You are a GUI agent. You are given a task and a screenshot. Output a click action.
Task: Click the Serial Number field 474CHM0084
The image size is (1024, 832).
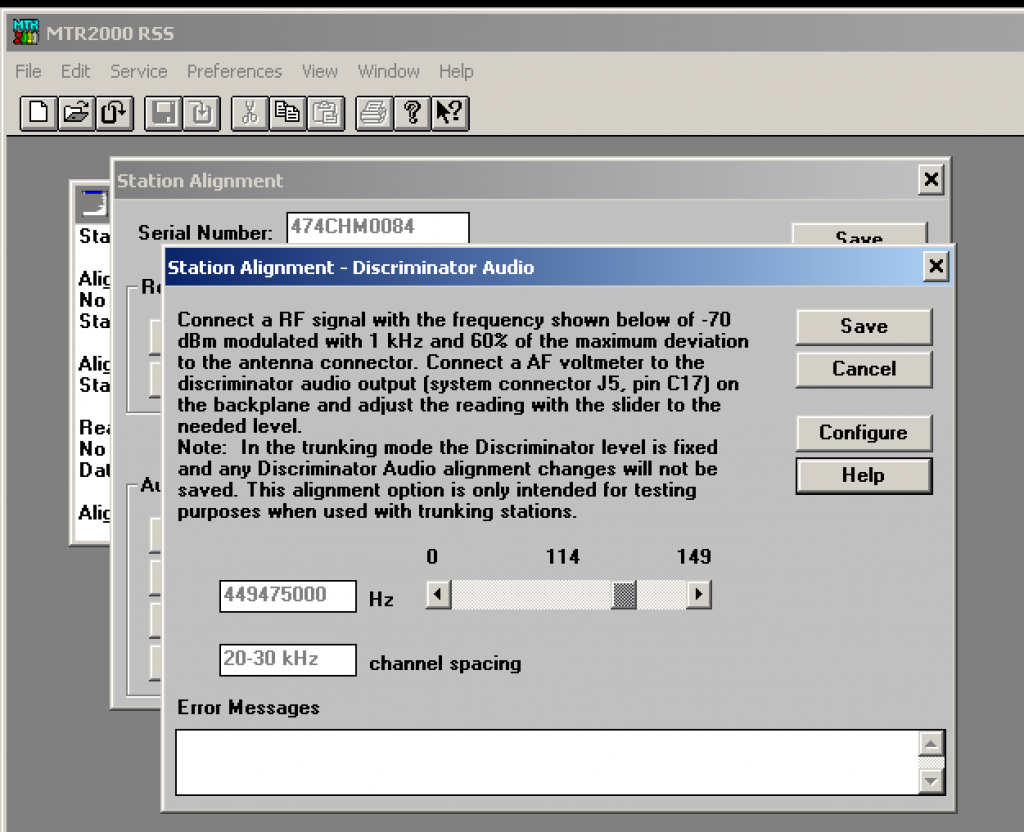pyautogui.click(x=377, y=228)
